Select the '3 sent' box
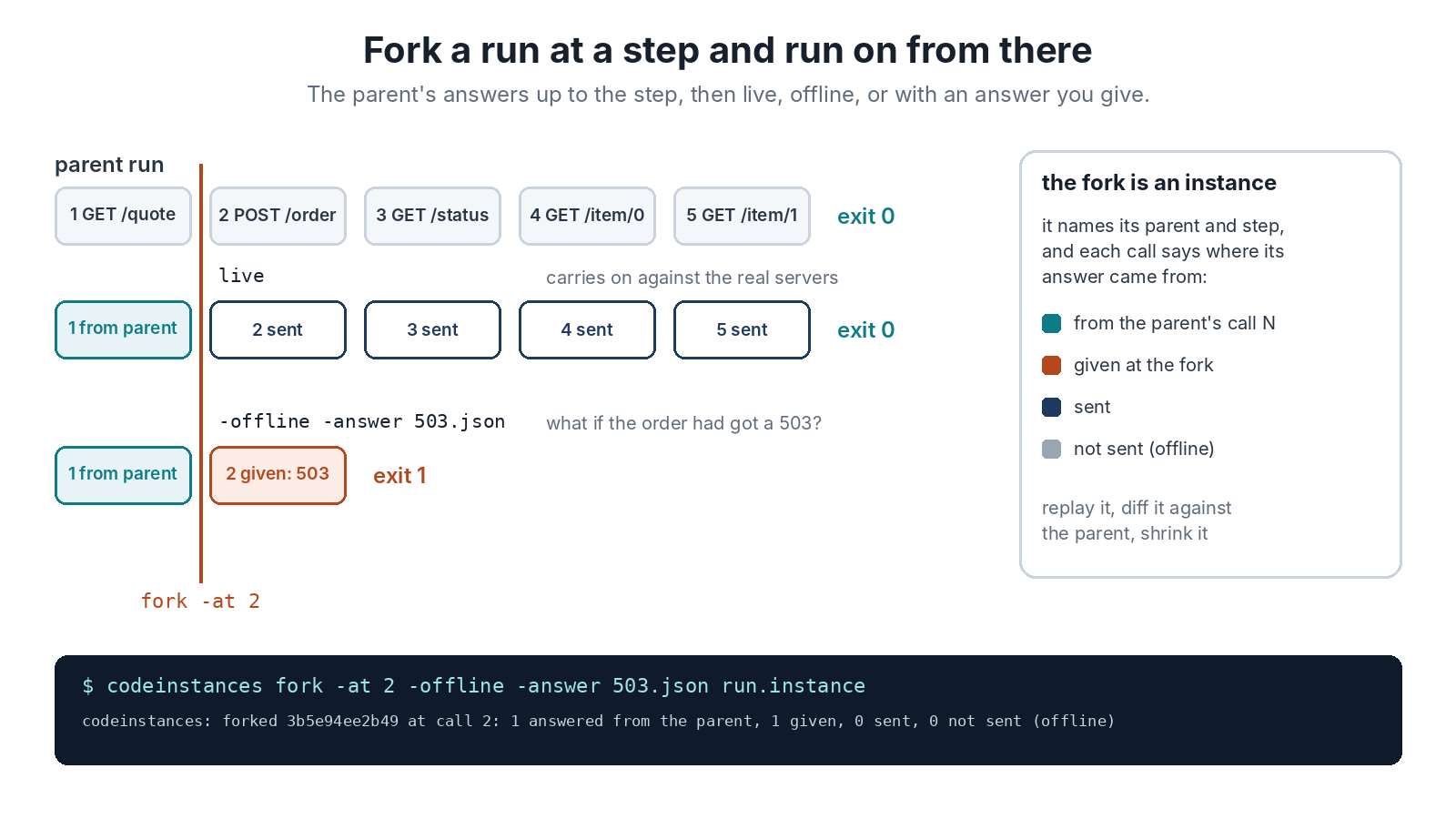 click(432, 329)
